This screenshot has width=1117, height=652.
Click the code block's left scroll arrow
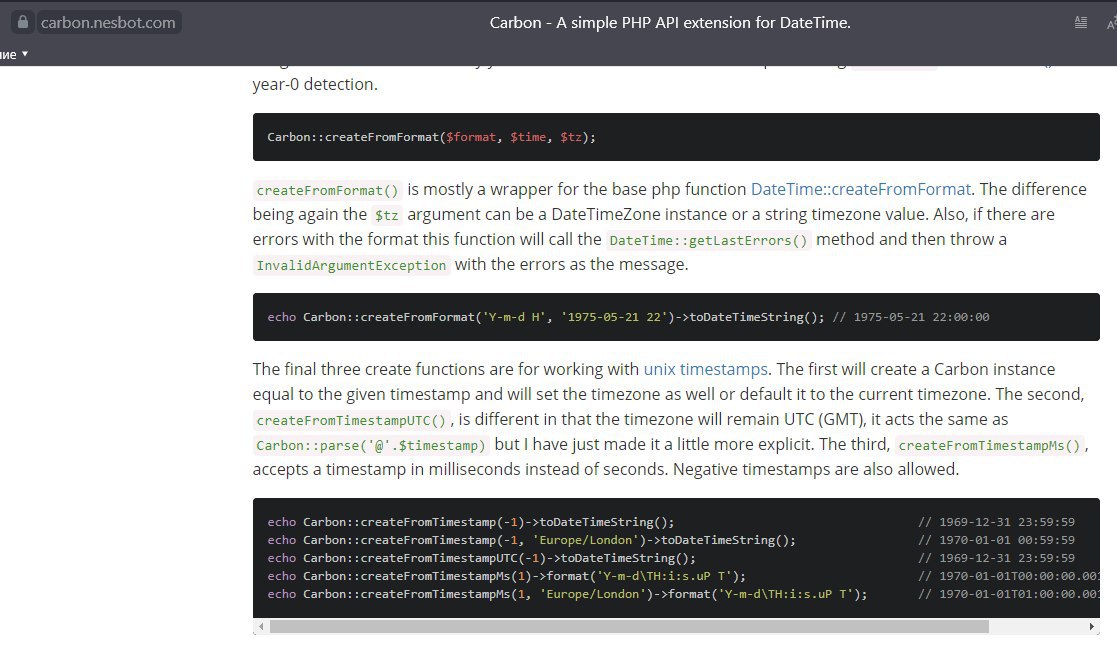click(x=262, y=627)
